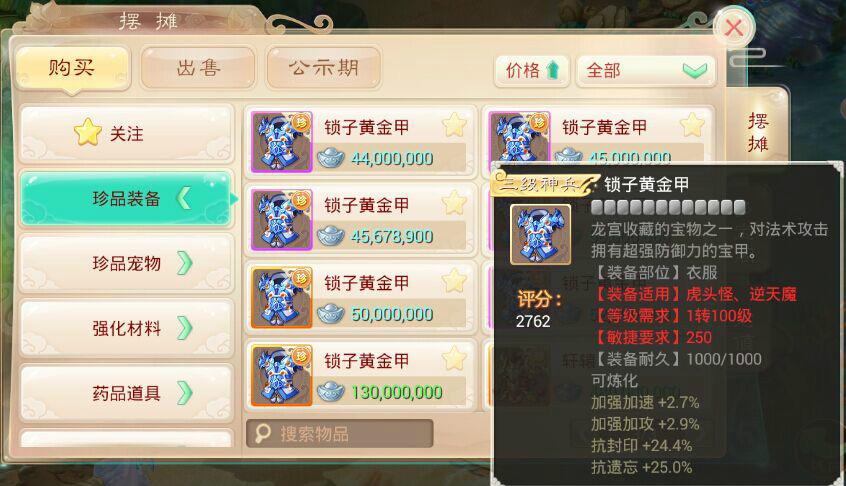
Task: Click the armor icon priced 50,000,000
Action: (282, 298)
